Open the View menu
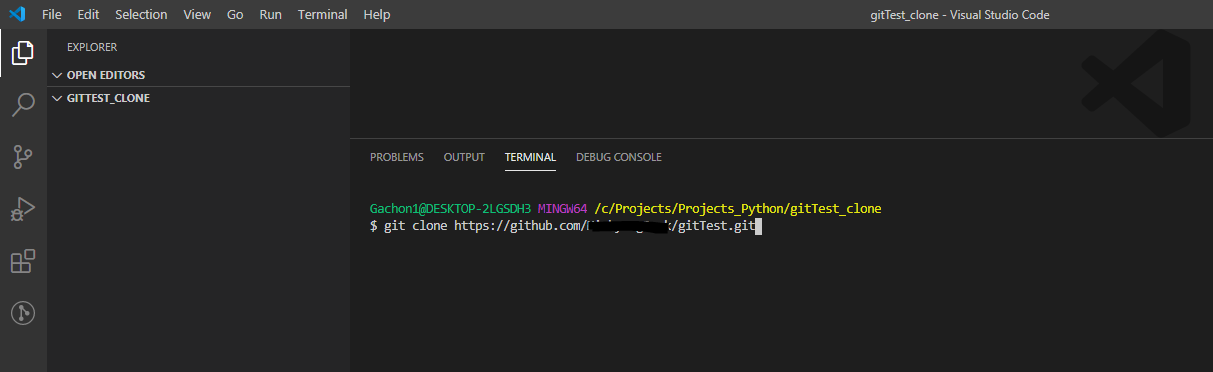 [x=197, y=15]
